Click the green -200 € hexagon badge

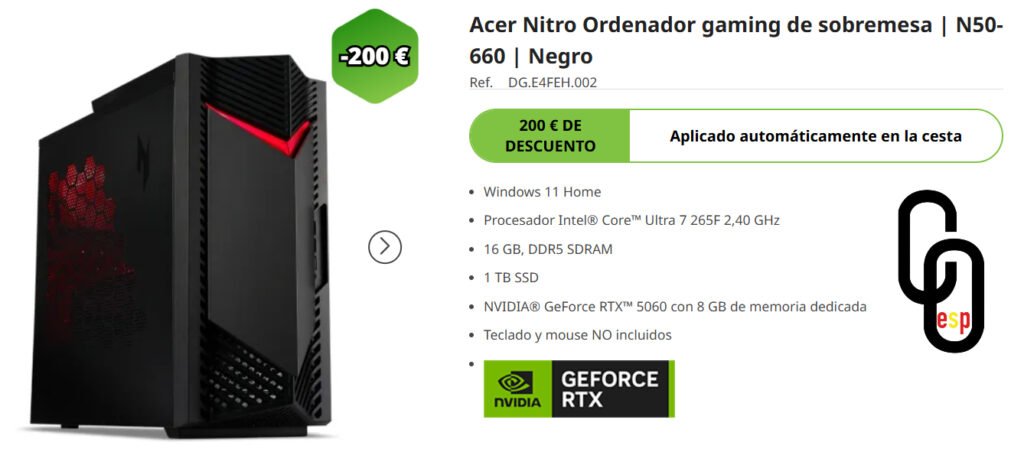click(x=375, y=56)
